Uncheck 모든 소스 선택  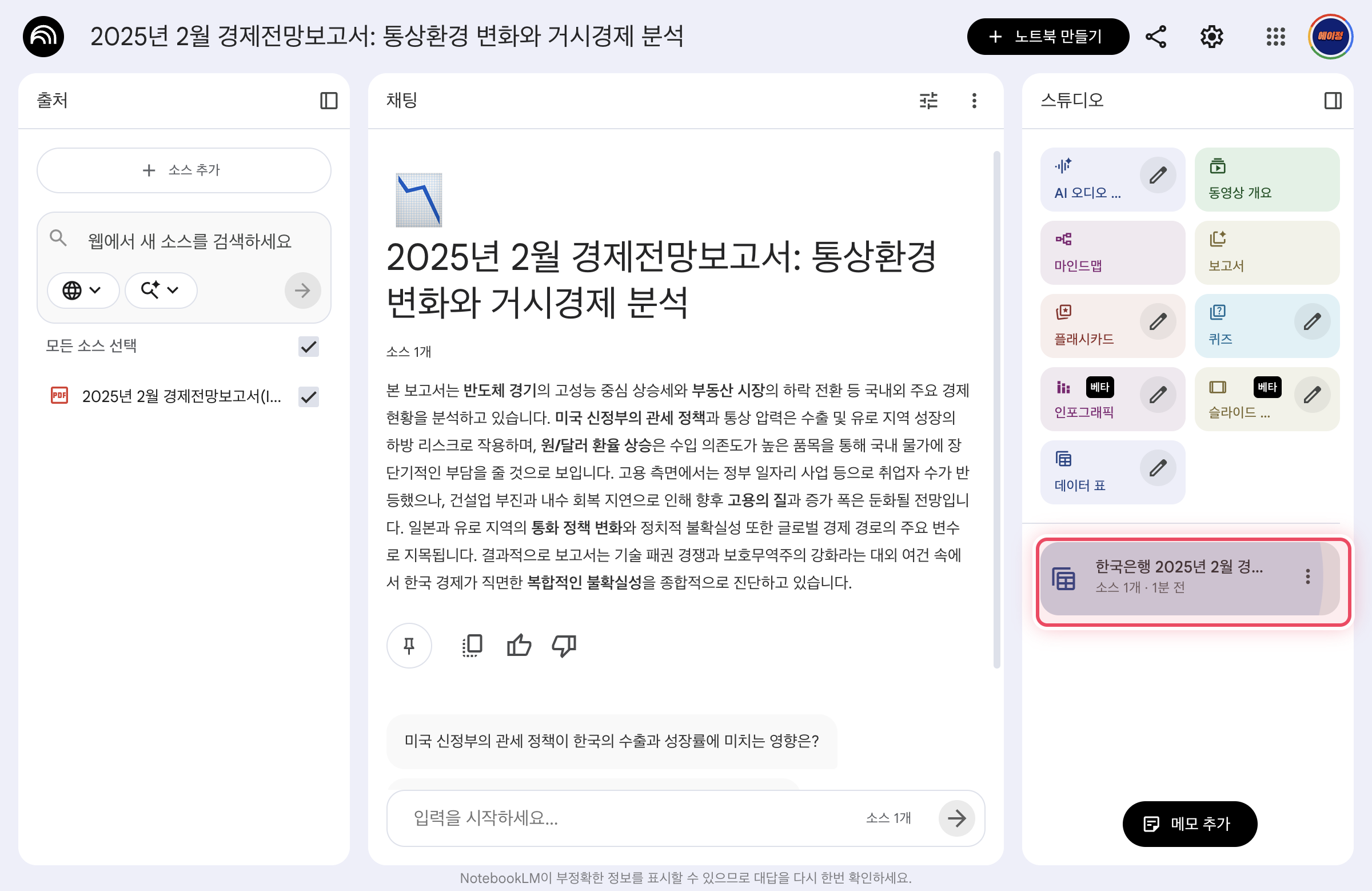point(308,347)
